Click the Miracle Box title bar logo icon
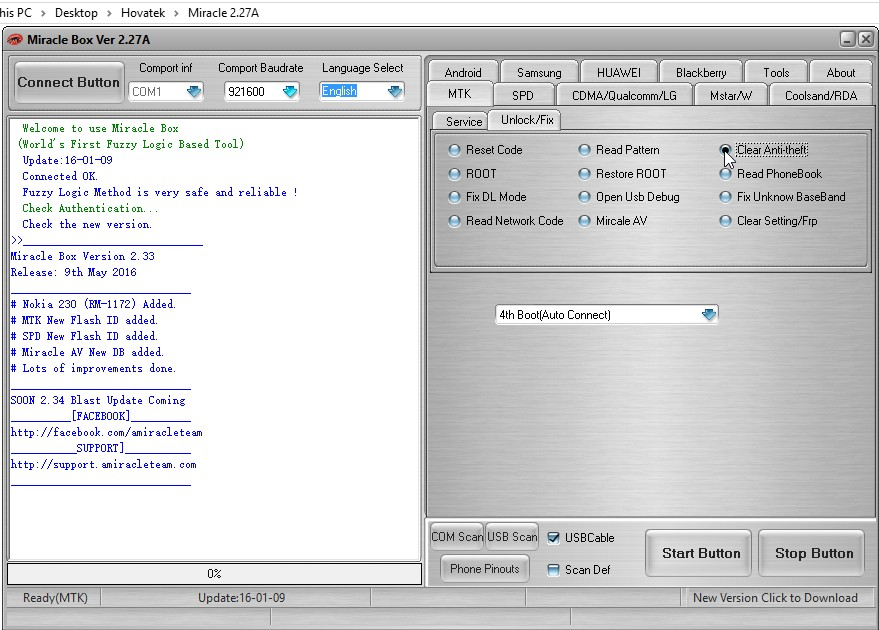Viewport: 879px width, 630px height. coord(15,40)
